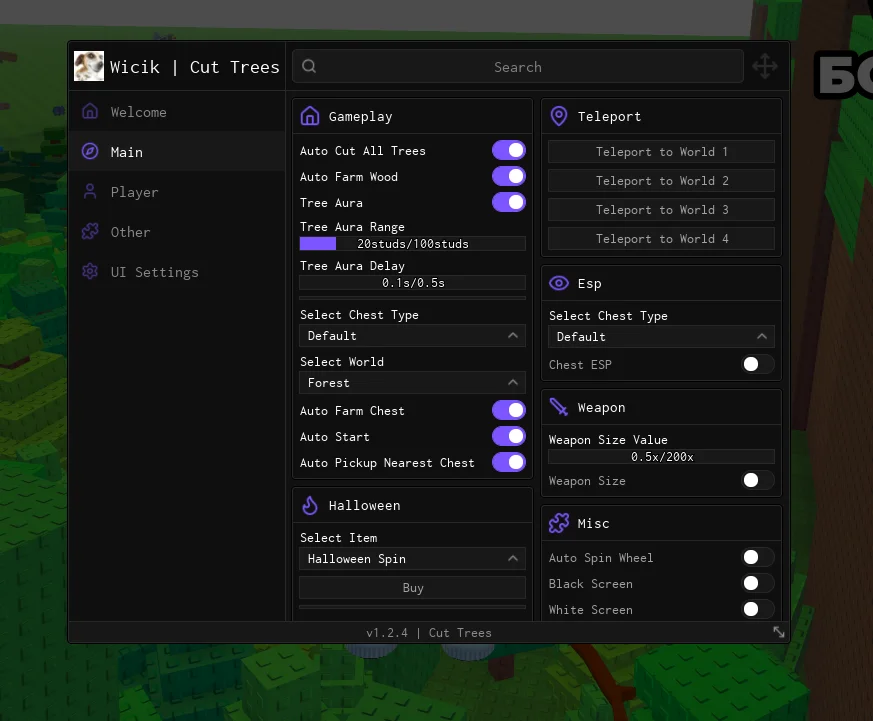873x721 pixels.
Task: Open the Halloween Spin item dropdown
Action: click(412, 559)
